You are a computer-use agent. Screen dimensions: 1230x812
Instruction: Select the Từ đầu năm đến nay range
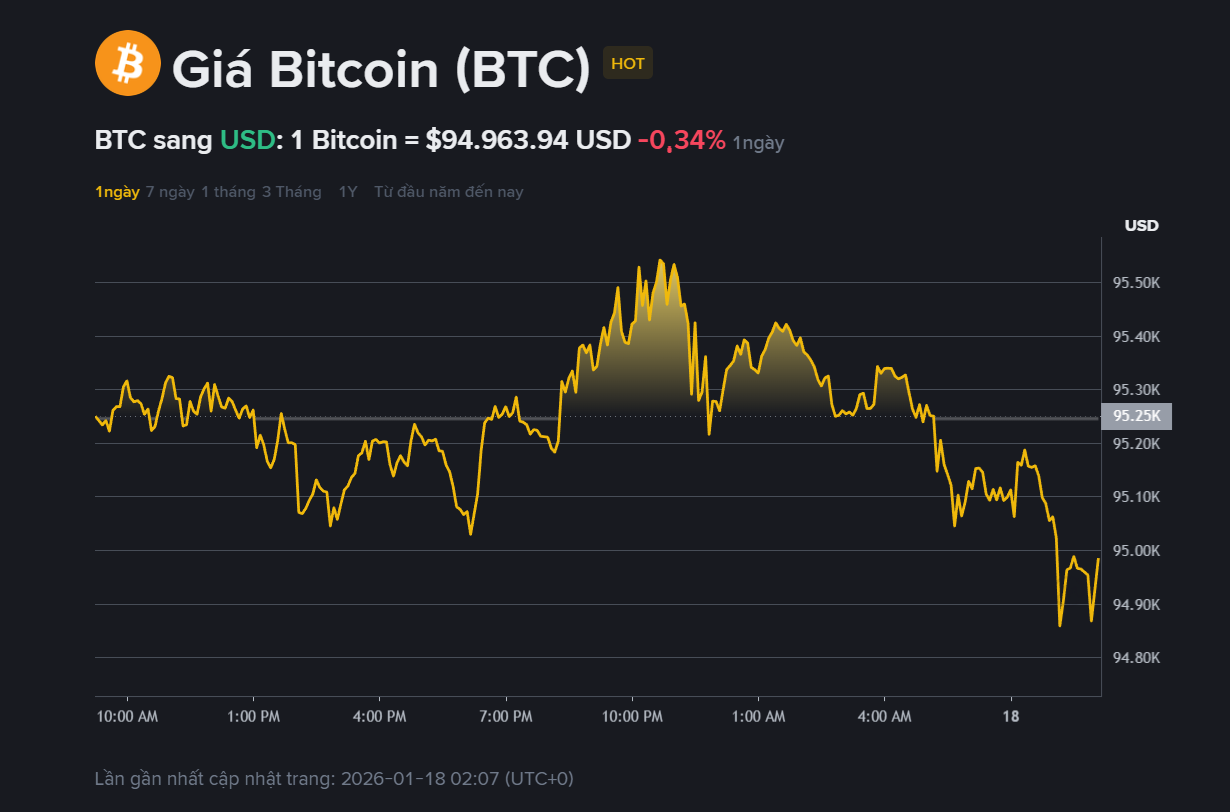[x=448, y=192]
